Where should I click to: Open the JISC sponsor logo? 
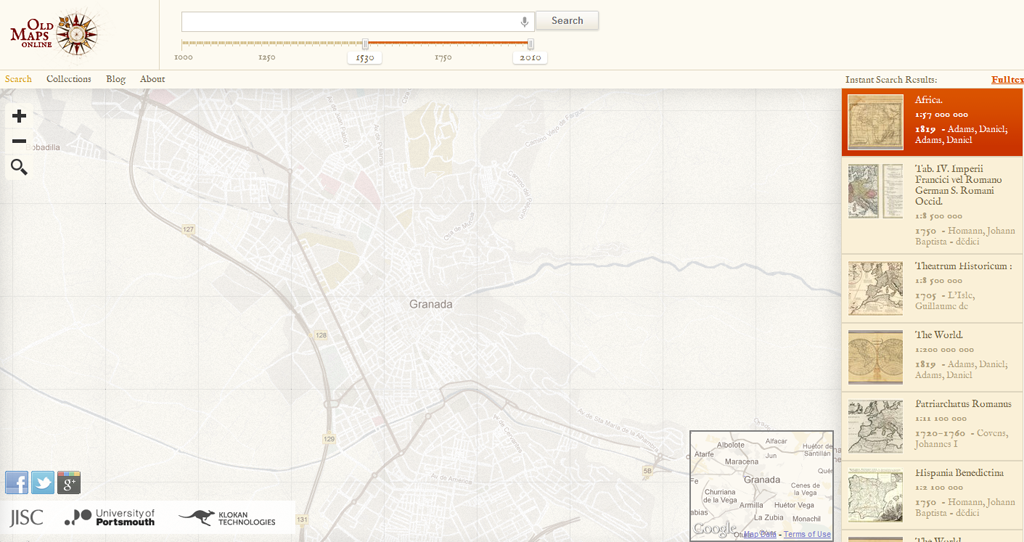point(27,518)
